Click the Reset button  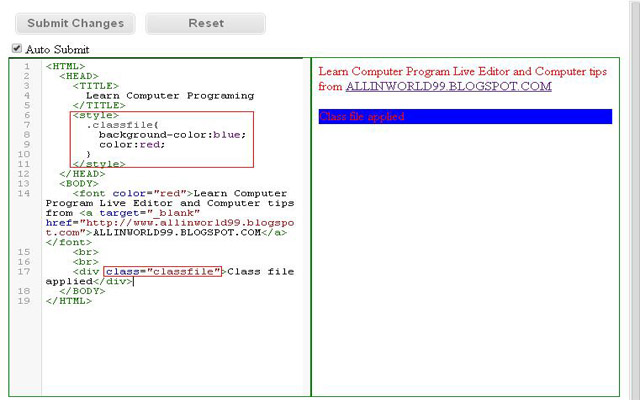pos(206,23)
